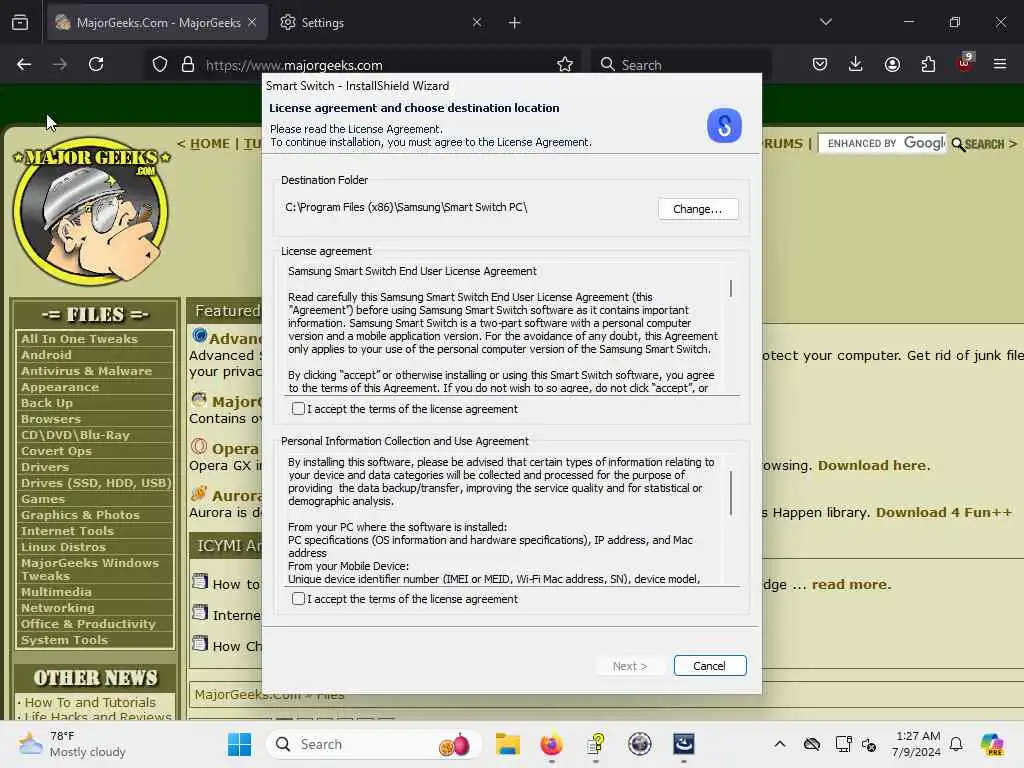Open Firefox View icon at tab strip
Viewport: 1024px width, 768px height.
[20, 23]
